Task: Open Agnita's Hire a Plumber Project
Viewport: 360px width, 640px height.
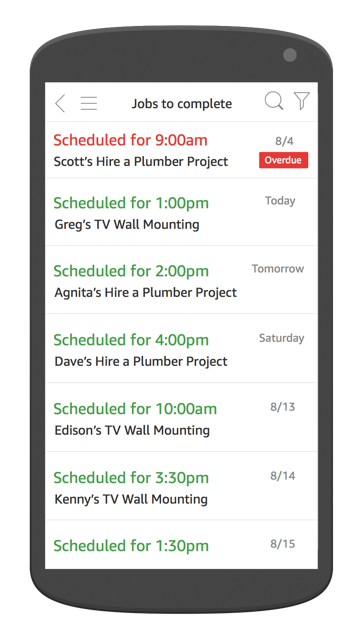Action: (x=181, y=280)
